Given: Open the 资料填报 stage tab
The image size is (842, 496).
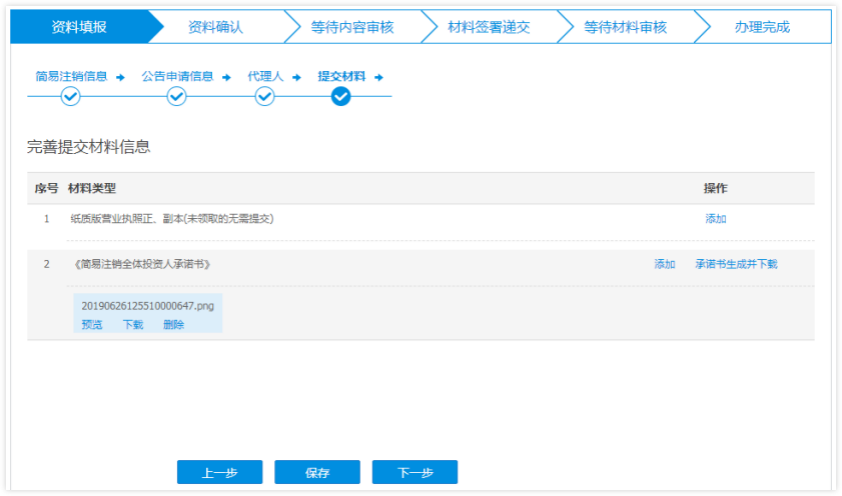Looking at the screenshot, I should pos(79,27).
